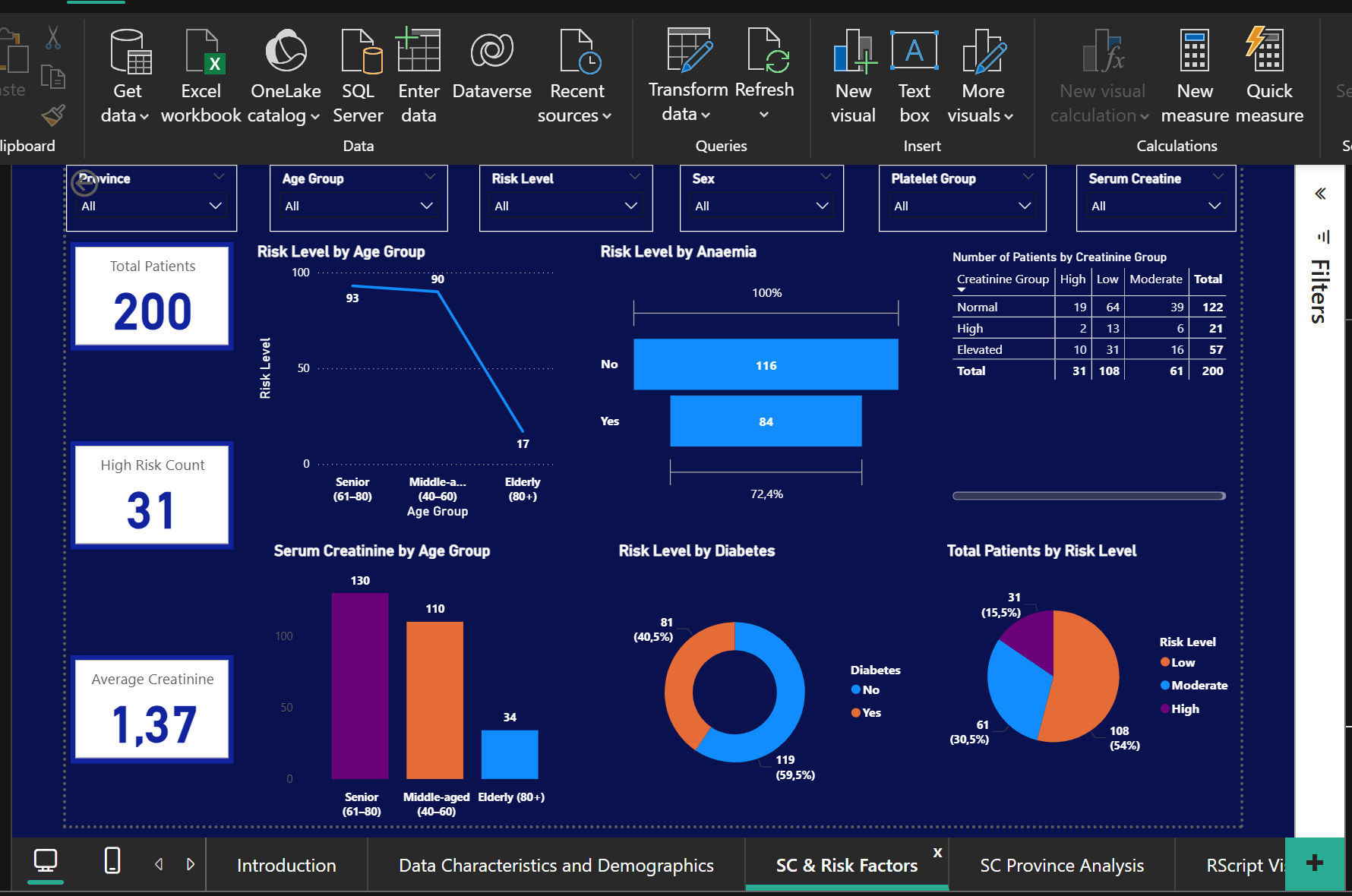Viewport: 1352px width, 896px height.
Task: Expand the Risk Level slicer options
Action: coord(630,205)
